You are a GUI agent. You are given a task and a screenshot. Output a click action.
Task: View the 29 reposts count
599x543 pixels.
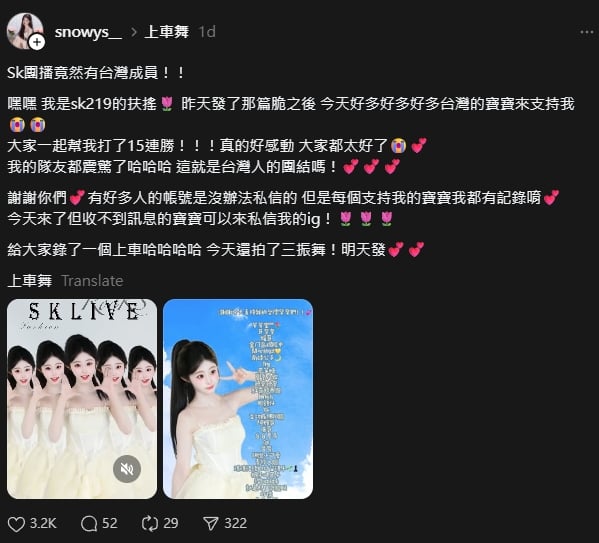click(x=171, y=524)
